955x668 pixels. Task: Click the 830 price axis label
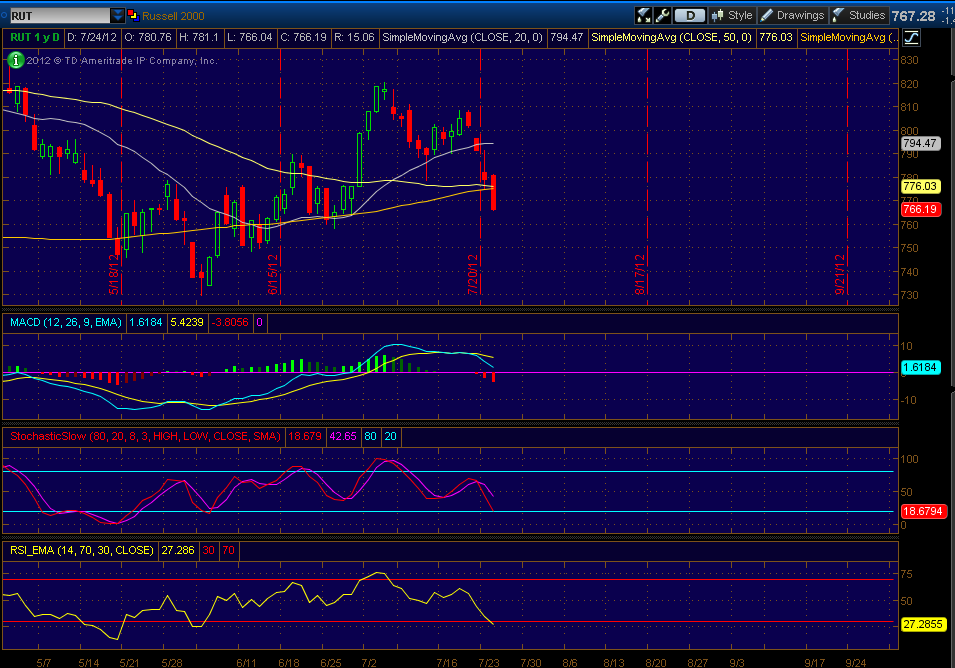pyautogui.click(x=909, y=60)
